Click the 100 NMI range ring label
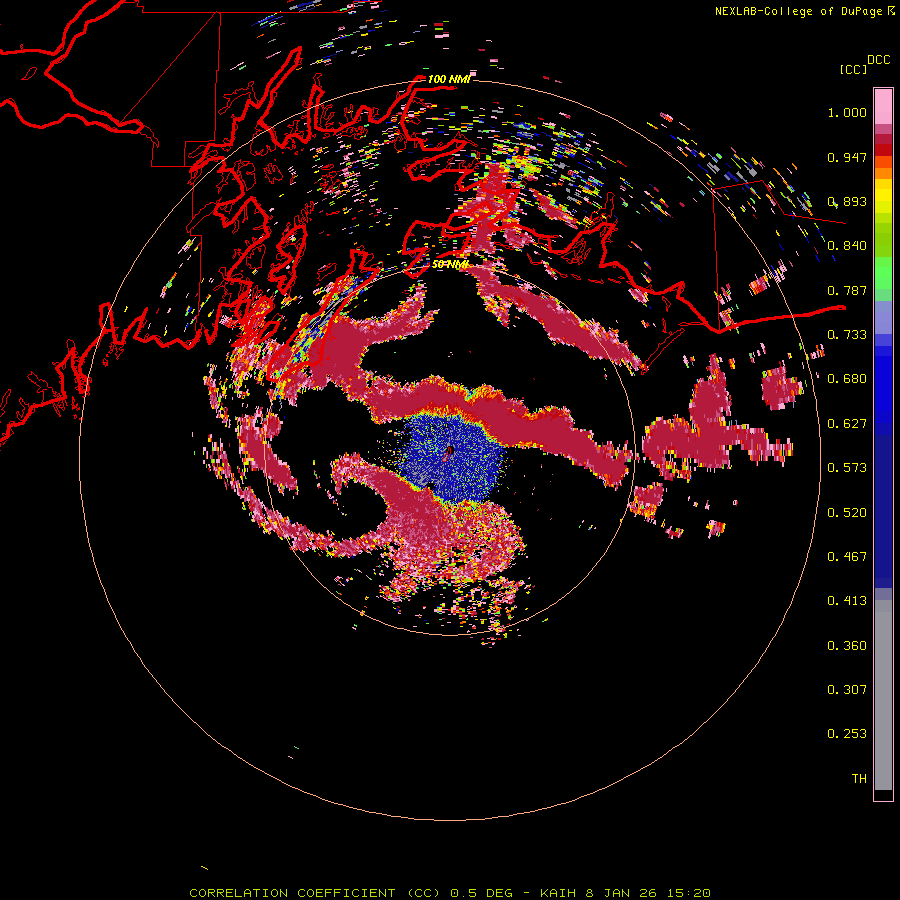Viewport: 900px width, 900px height. [x=449, y=79]
